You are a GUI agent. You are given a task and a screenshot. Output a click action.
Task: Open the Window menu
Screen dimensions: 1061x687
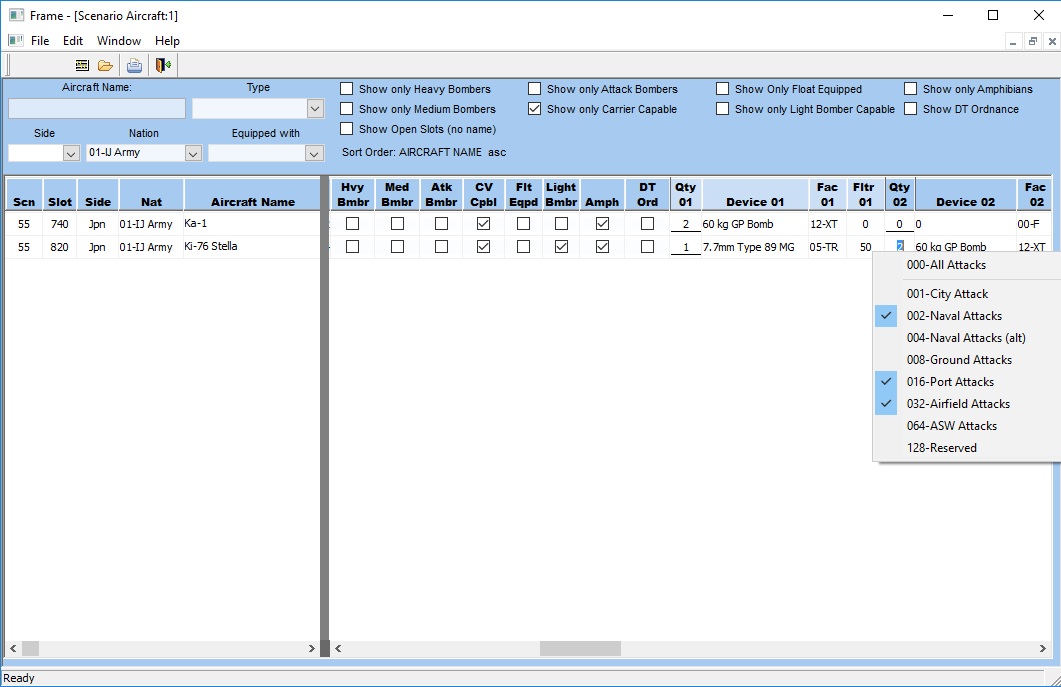pyautogui.click(x=118, y=41)
